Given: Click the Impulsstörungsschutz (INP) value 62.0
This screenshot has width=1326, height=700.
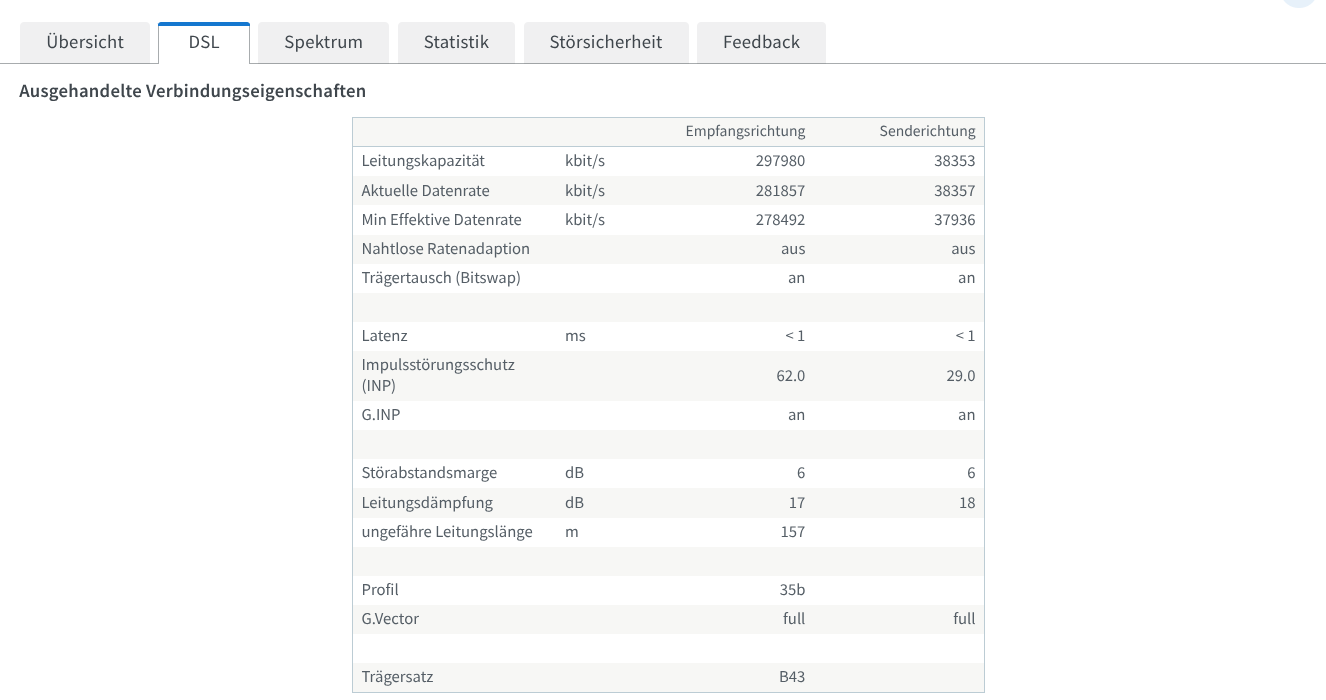Looking at the screenshot, I should (x=790, y=376).
